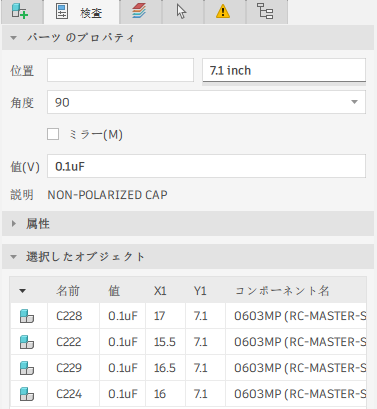Click the NON-POLARIZED CAP description text

(107, 195)
